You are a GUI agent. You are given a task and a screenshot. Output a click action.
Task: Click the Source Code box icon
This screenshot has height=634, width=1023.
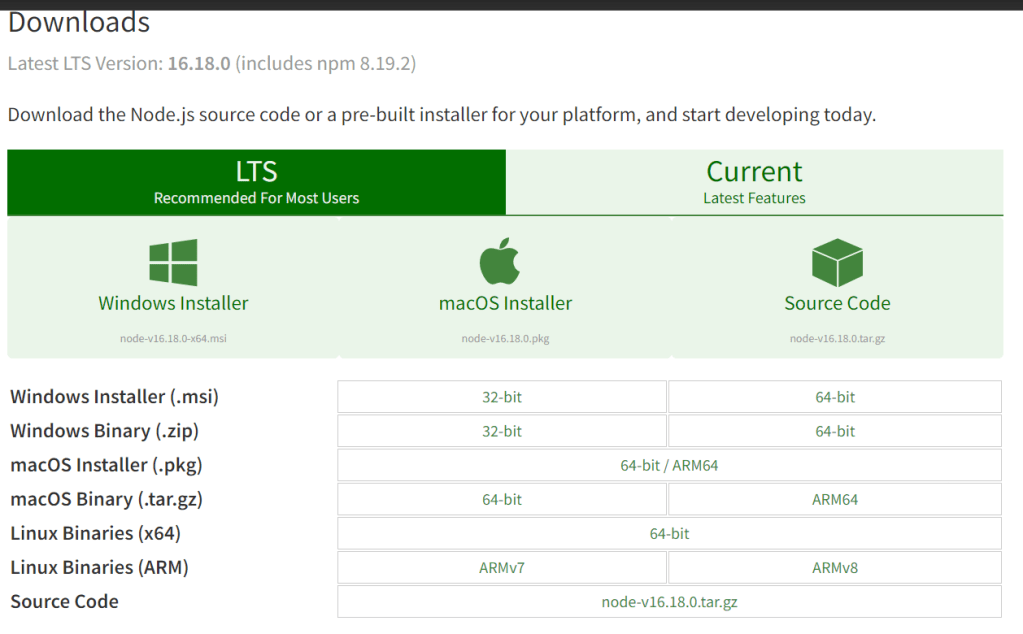(837, 263)
